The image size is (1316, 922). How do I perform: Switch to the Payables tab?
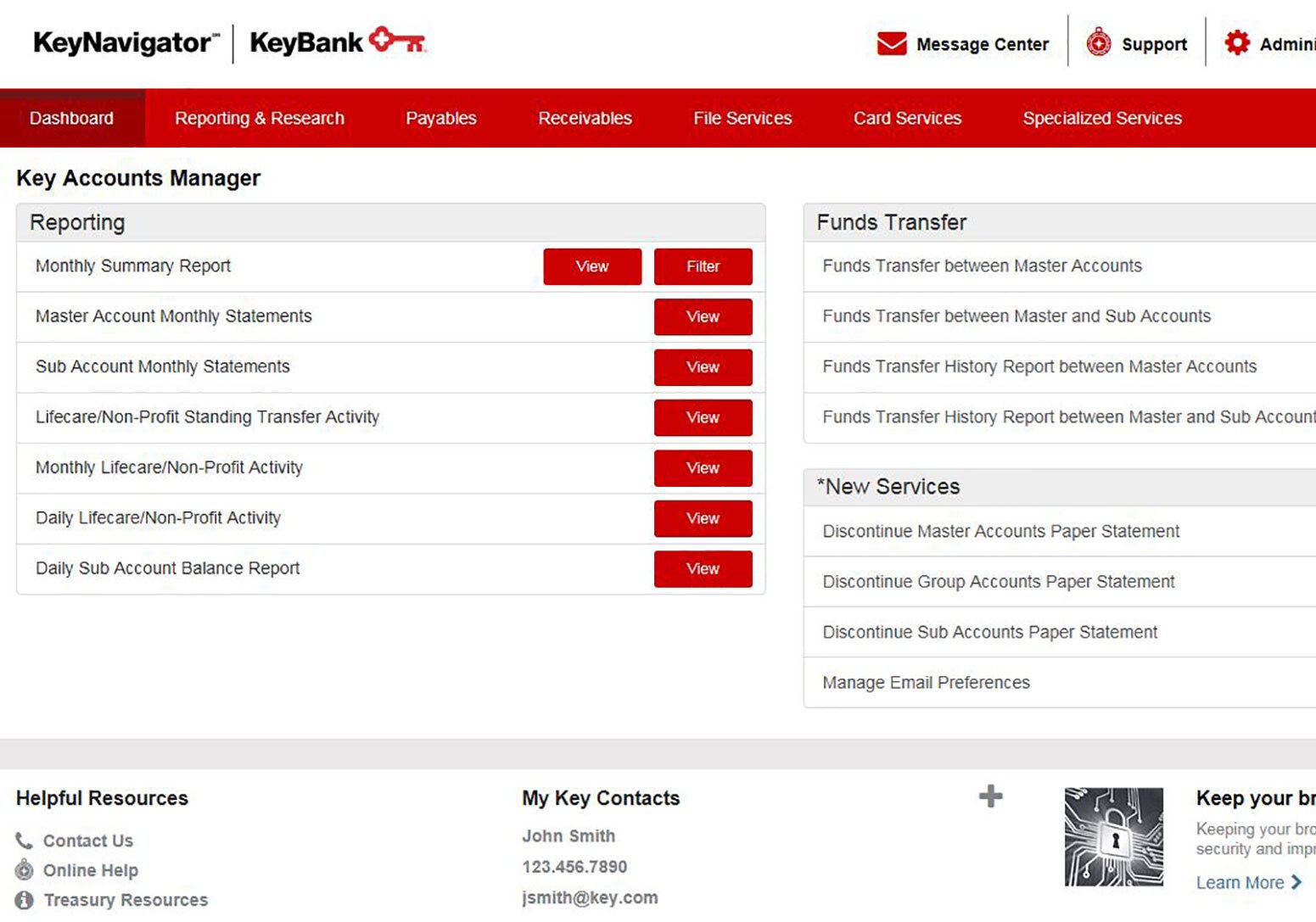(440, 118)
